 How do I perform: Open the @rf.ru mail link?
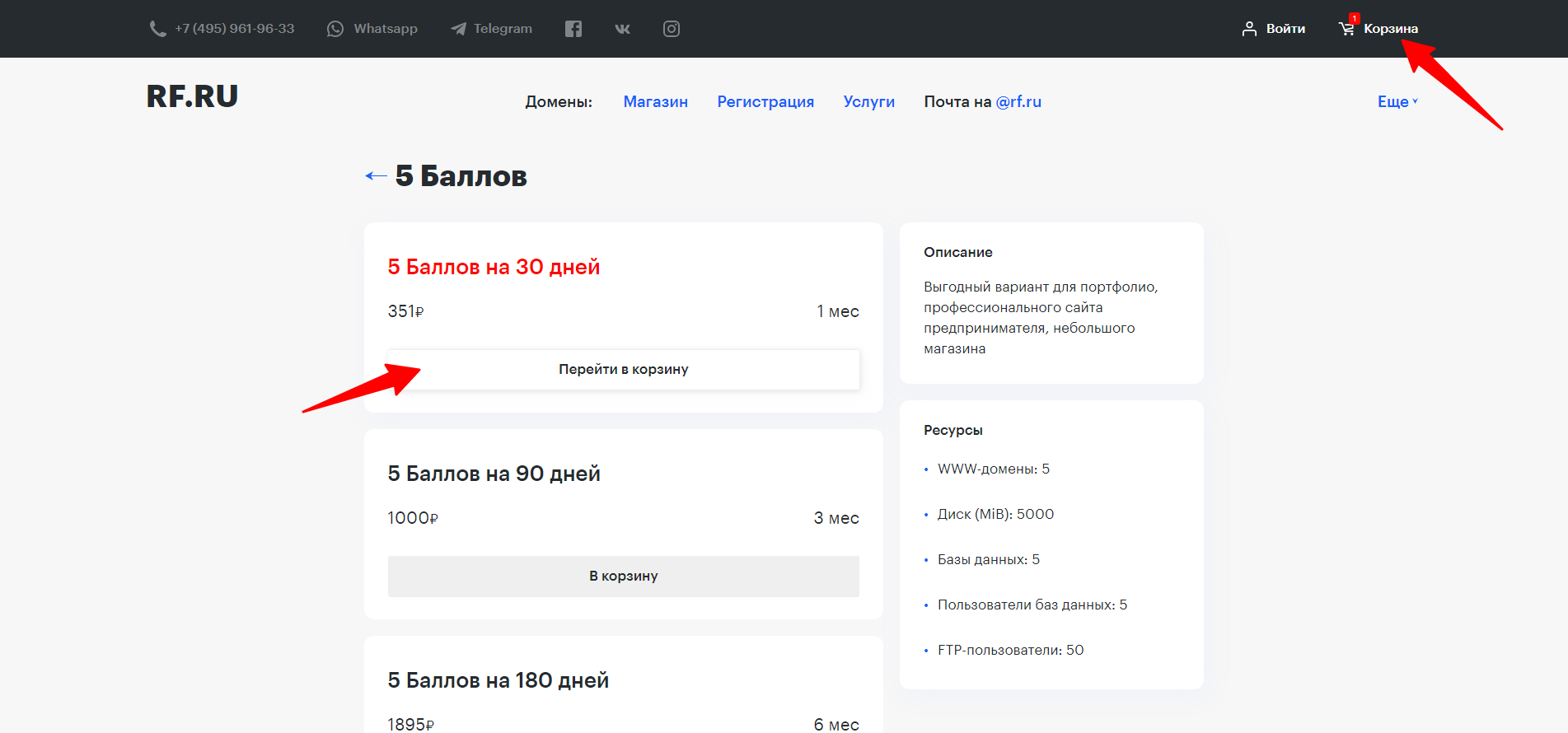point(1018,101)
